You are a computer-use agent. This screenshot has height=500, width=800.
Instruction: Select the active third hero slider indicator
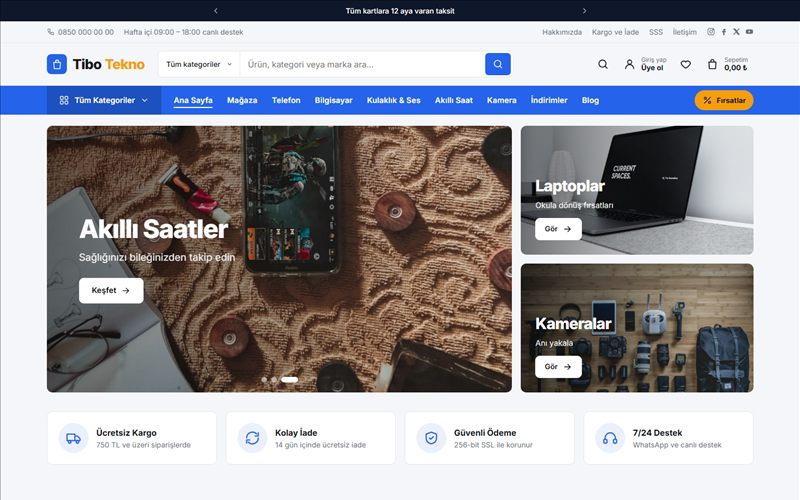pos(289,380)
